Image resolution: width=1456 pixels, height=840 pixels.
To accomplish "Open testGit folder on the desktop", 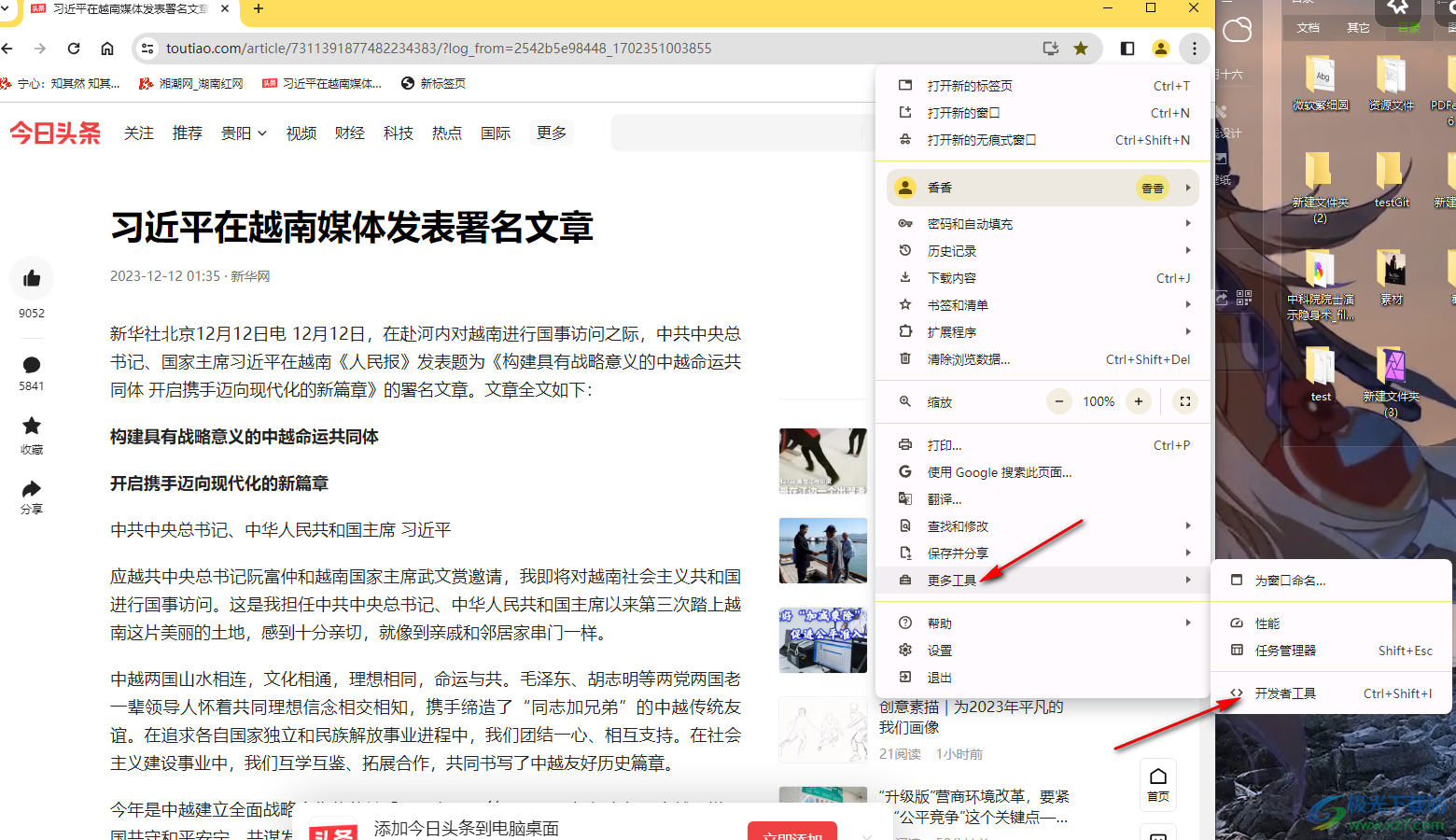I will 1392,179.
